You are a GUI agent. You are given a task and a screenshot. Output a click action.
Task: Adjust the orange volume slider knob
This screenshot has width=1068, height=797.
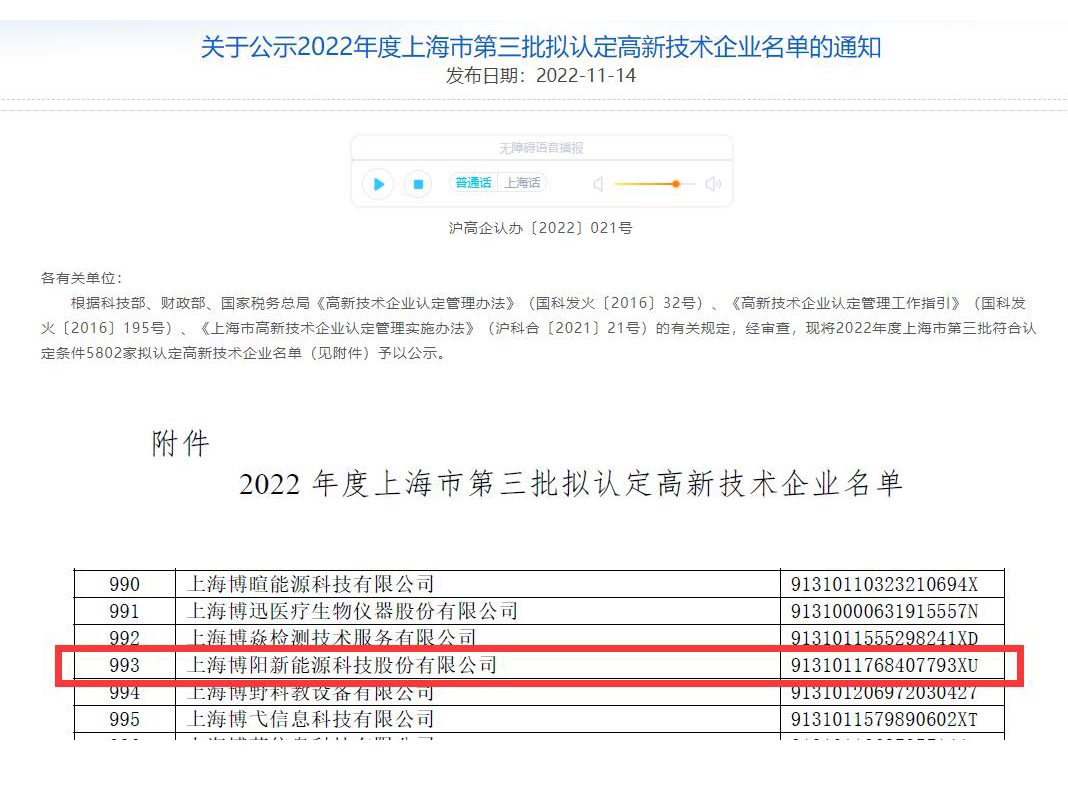click(676, 184)
